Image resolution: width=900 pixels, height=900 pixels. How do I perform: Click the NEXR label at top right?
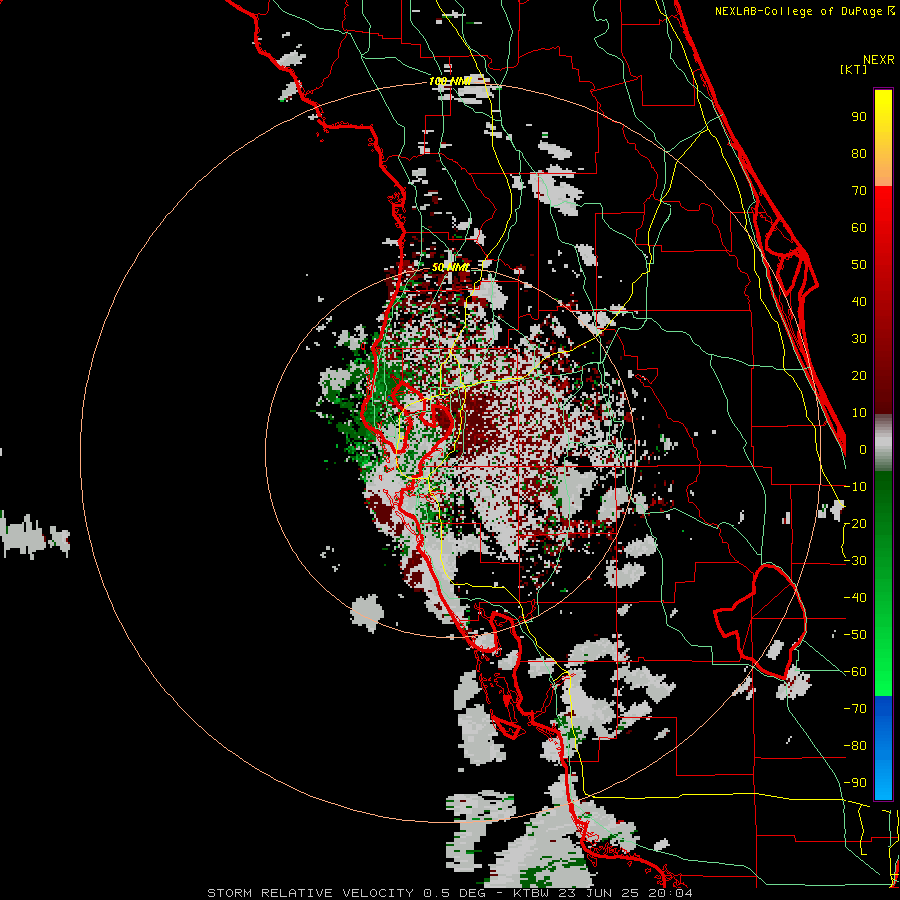tap(879, 60)
